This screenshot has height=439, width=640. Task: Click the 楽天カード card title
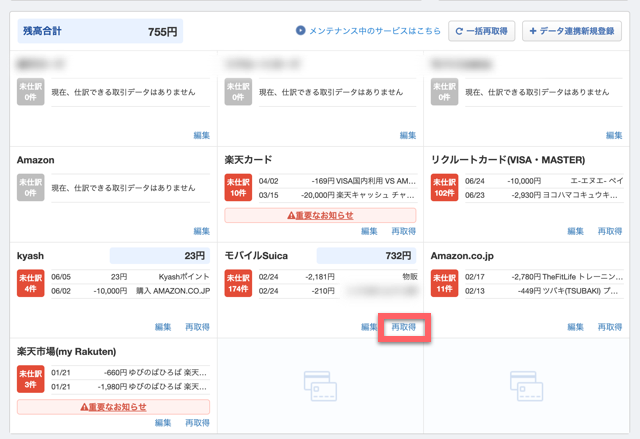pos(248,160)
